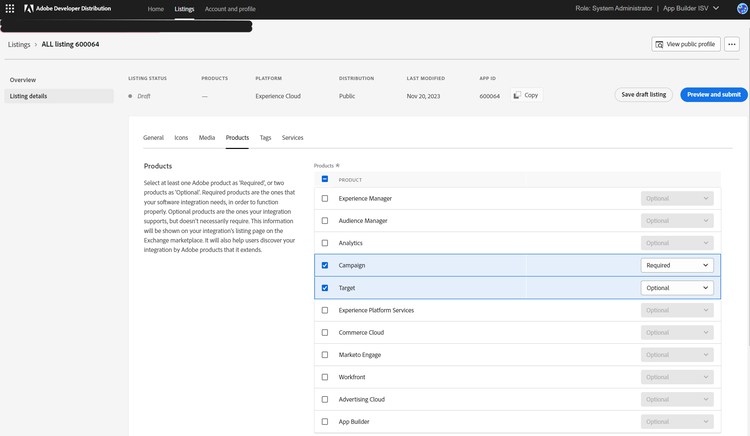The image size is (750, 436).
Task: Check the Workfront checkbox
Action: (325, 377)
